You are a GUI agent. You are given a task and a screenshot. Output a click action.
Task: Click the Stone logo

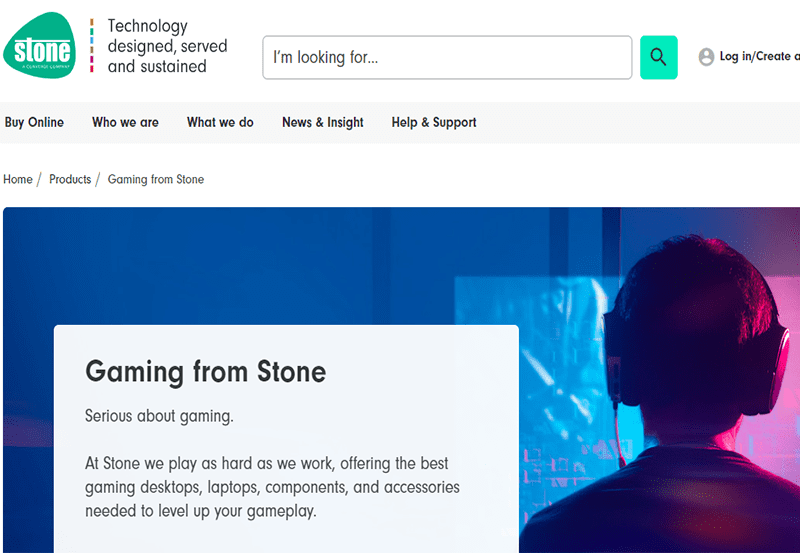click(40, 45)
